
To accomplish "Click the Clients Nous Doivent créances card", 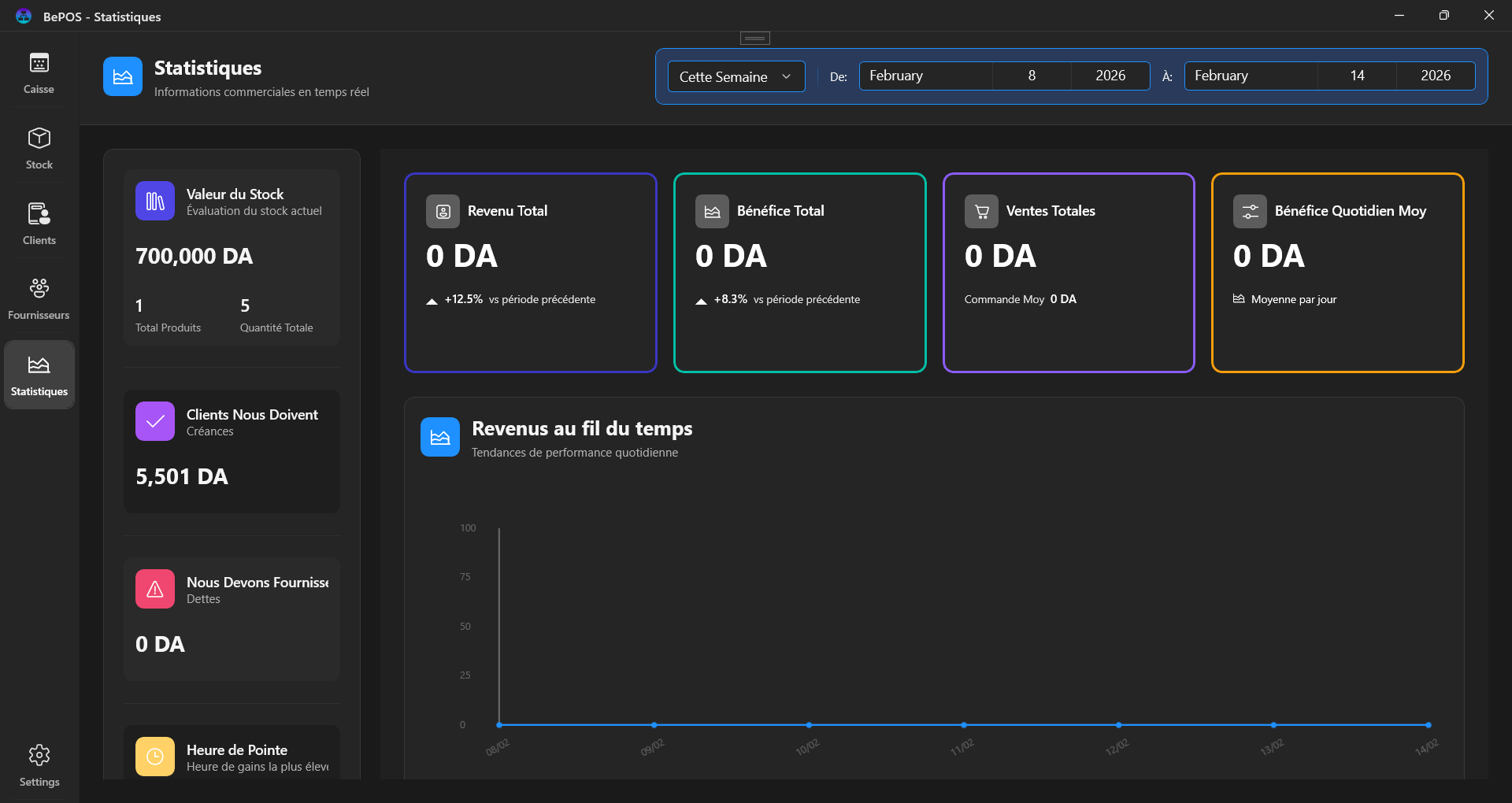I will (231, 451).
